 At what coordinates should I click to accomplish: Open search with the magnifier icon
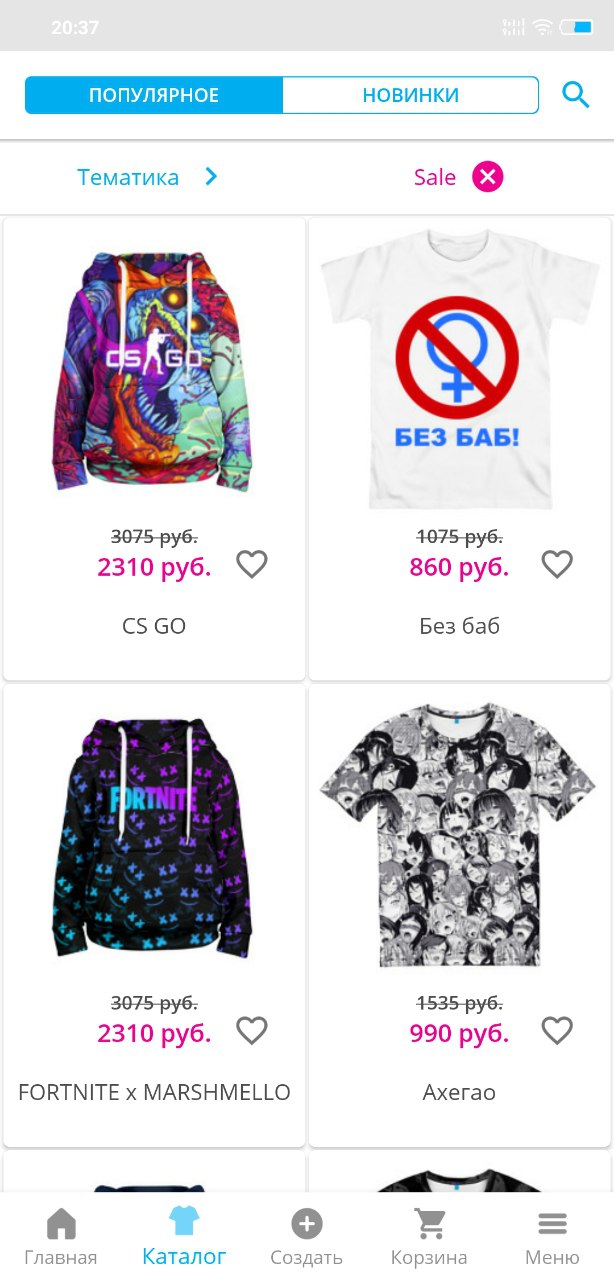tap(576, 95)
